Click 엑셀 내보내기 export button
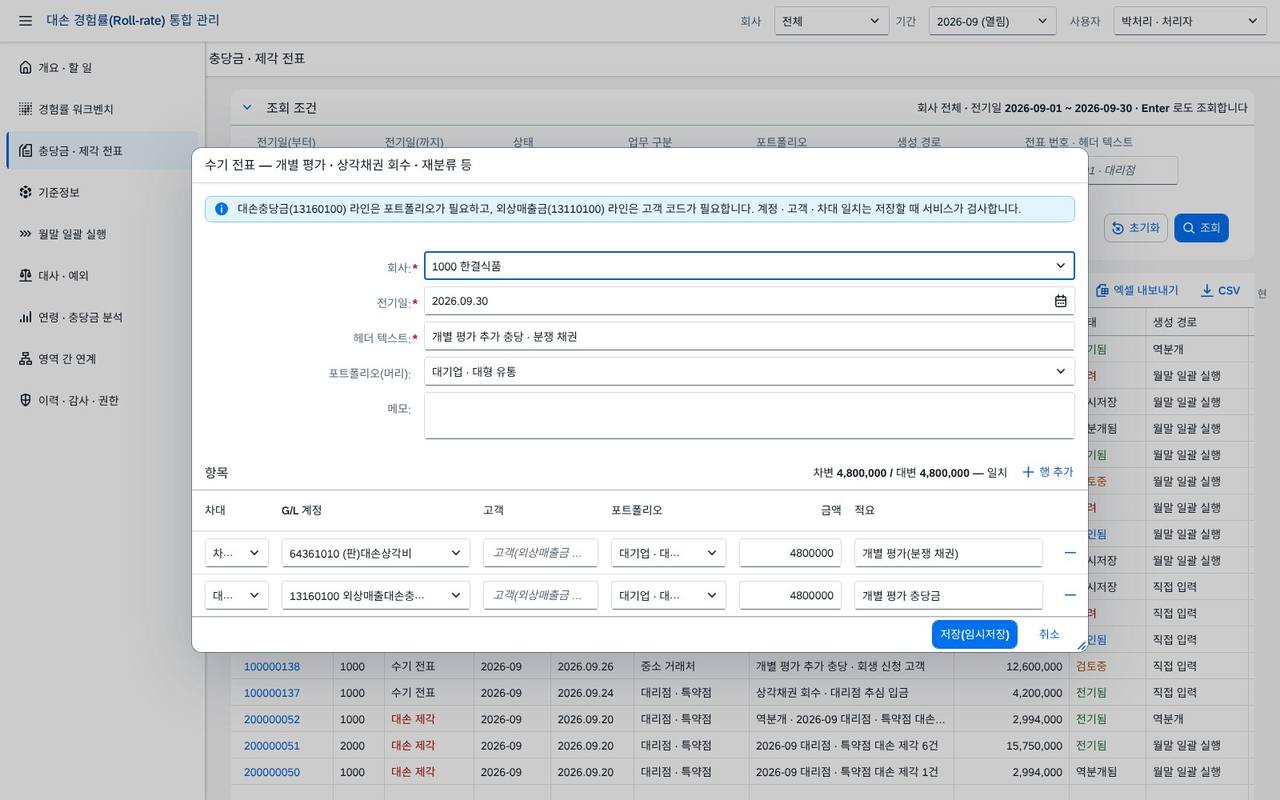Image resolution: width=1280 pixels, height=800 pixels. [1137, 291]
